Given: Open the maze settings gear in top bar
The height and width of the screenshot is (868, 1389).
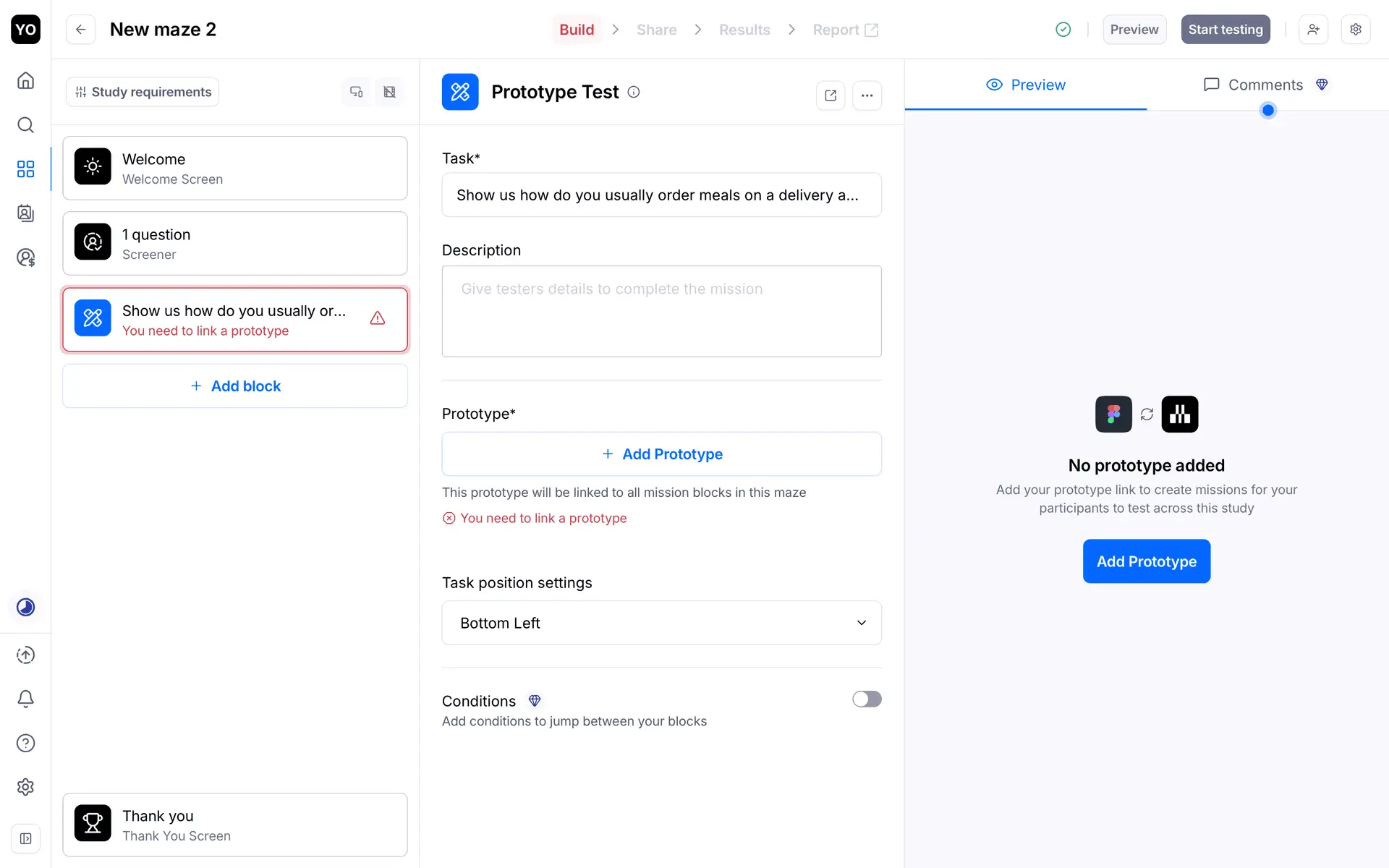Looking at the screenshot, I should [x=1356, y=30].
